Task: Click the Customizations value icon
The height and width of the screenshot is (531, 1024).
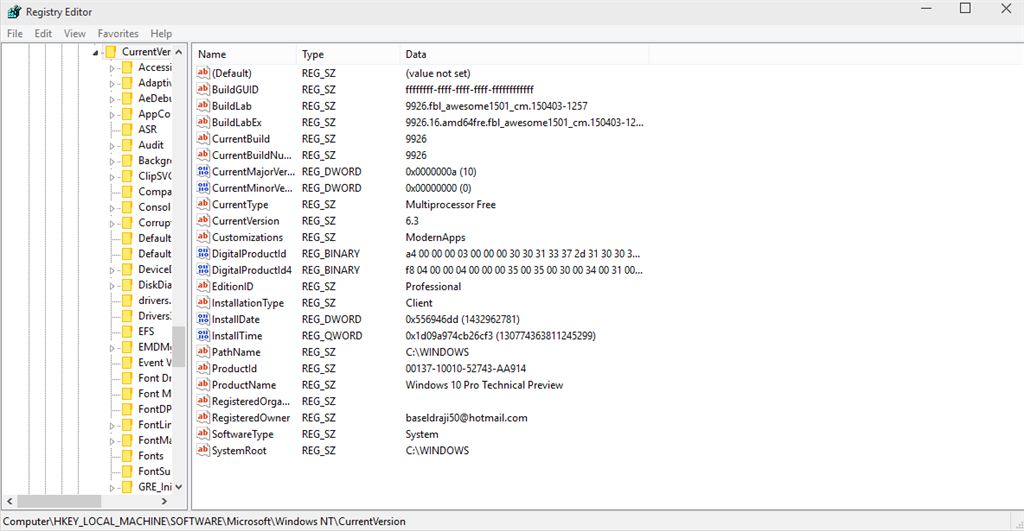Action: point(203,237)
